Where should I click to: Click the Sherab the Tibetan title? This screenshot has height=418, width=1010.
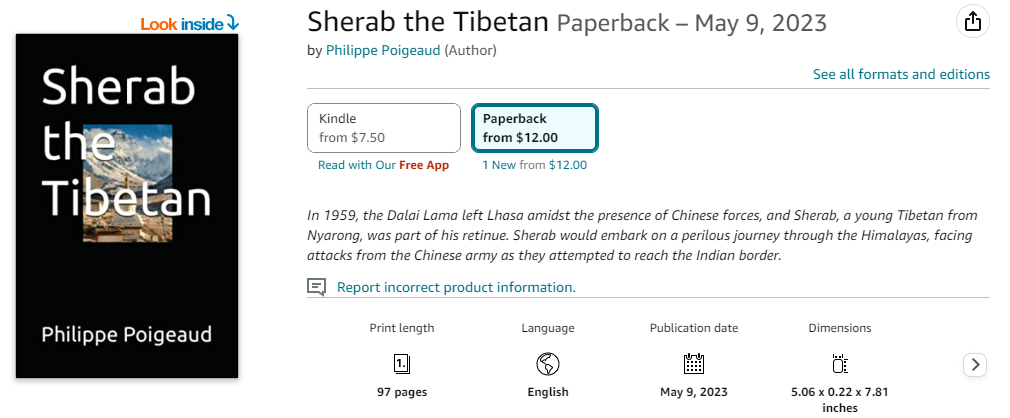(428, 22)
